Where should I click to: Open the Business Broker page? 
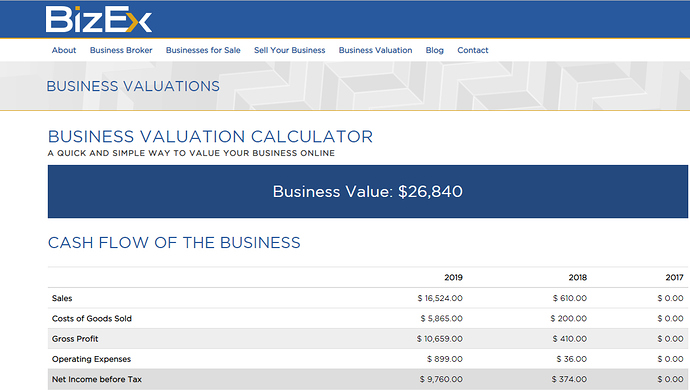point(121,50)
